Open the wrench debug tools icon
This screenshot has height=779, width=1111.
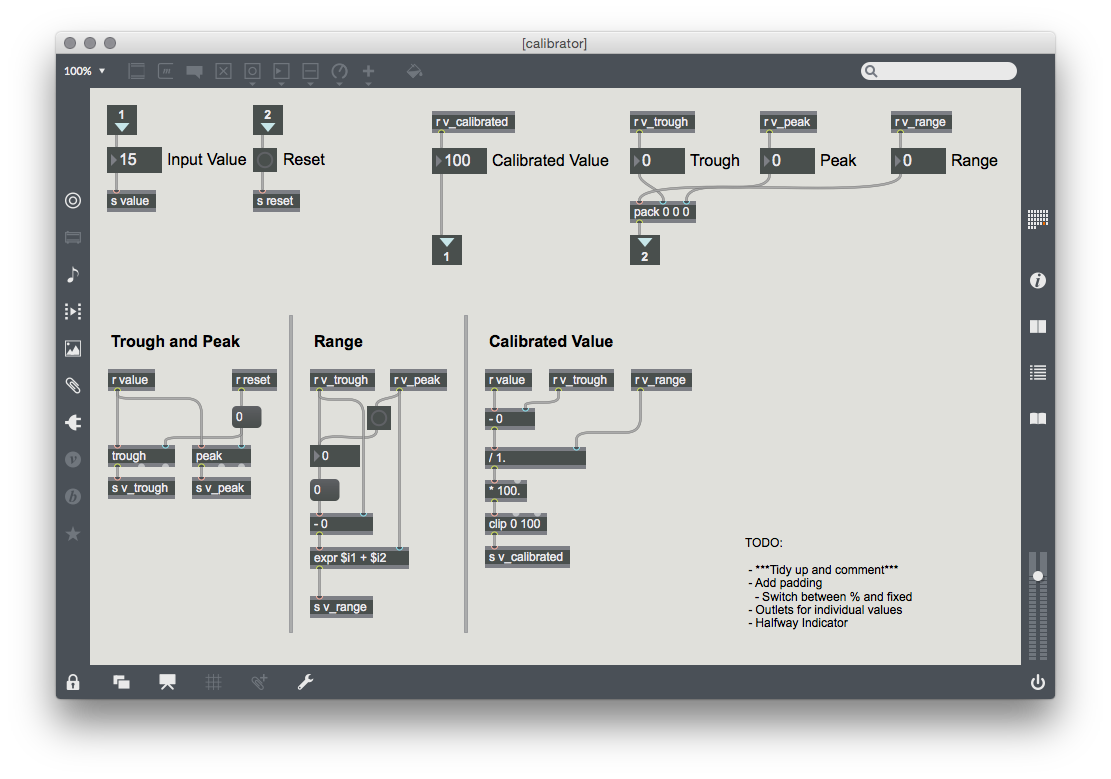tap(305, 682)
